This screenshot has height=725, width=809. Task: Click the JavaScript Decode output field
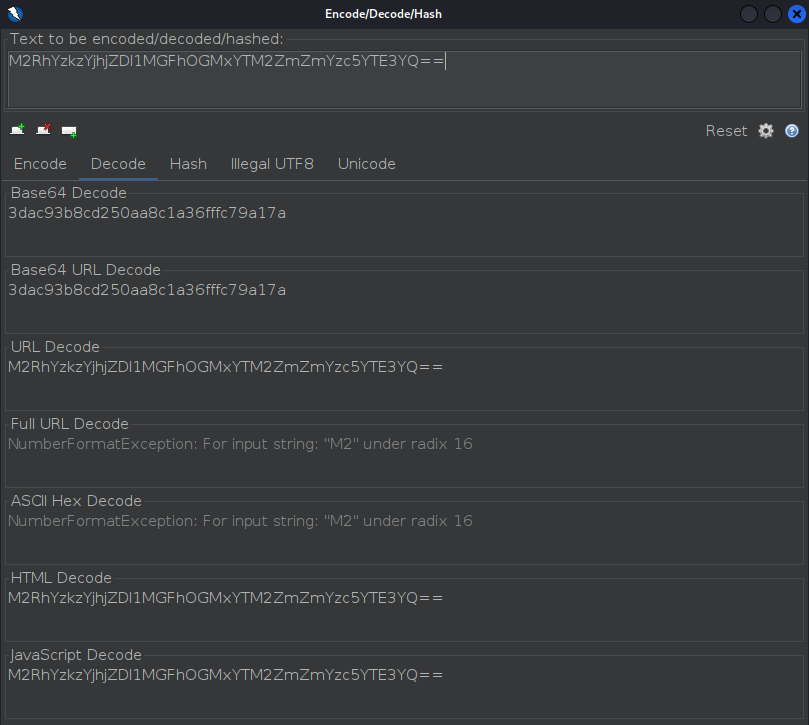pos(404,688)
